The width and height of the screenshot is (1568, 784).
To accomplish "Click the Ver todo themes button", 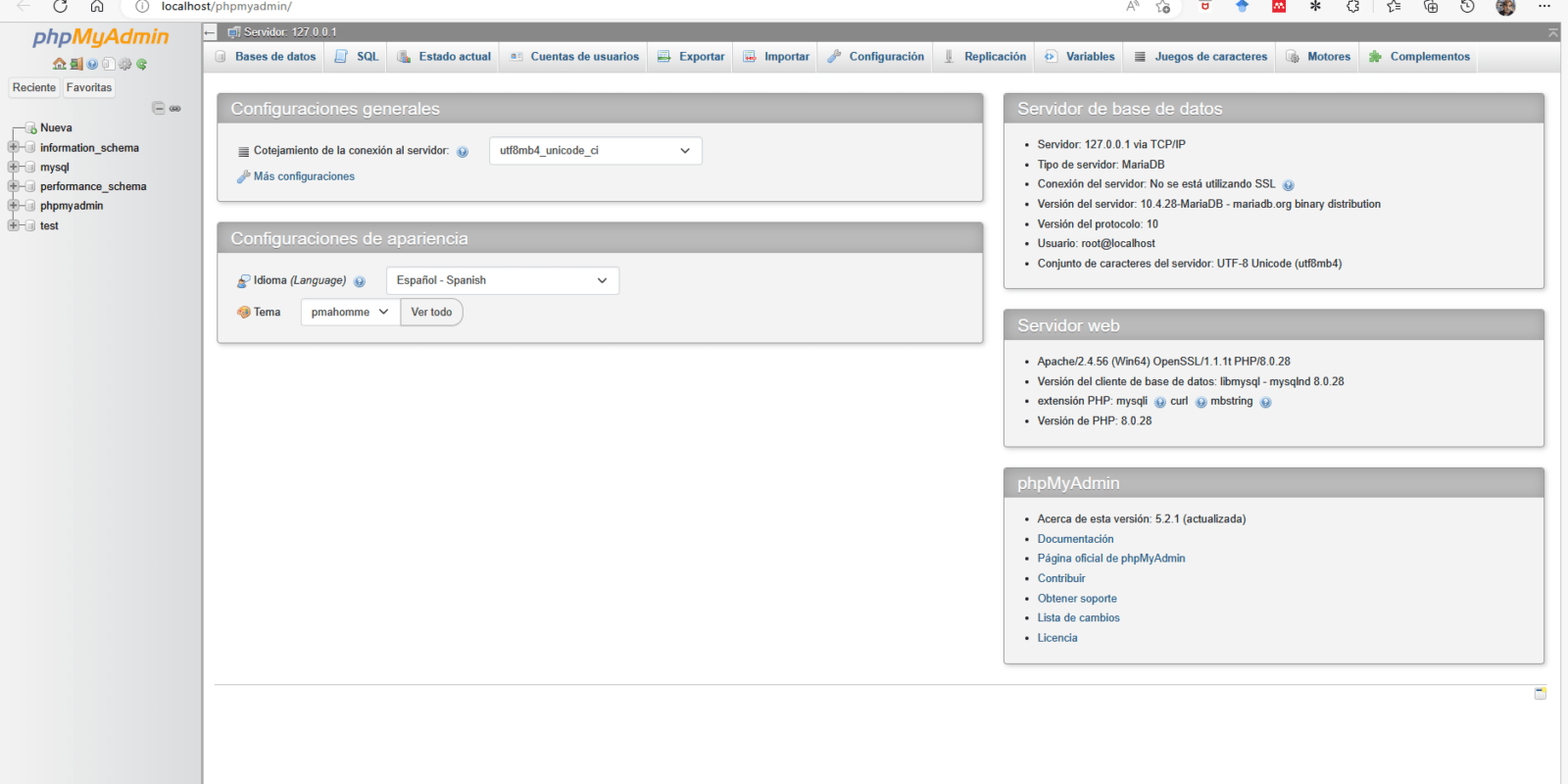I will (431, 313).
